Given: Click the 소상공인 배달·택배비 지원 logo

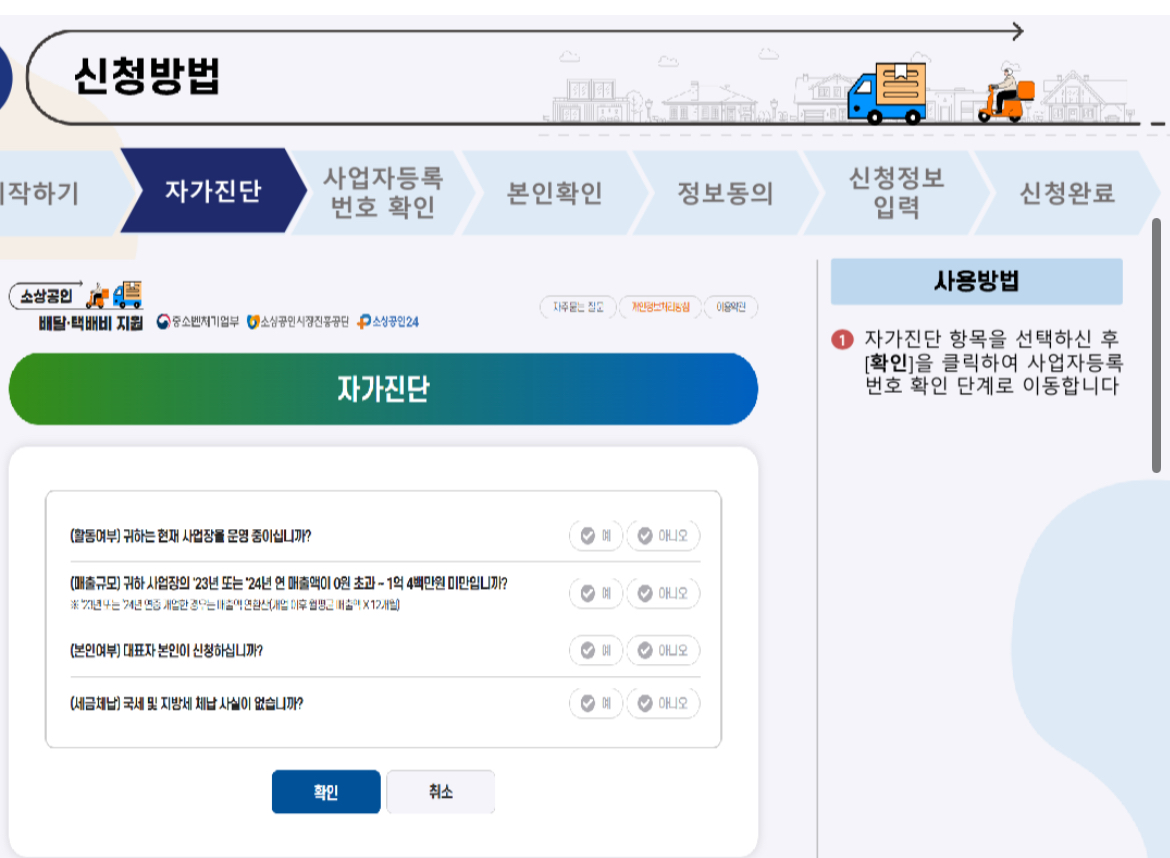Looking at the screenshot, I should point(76,307).
